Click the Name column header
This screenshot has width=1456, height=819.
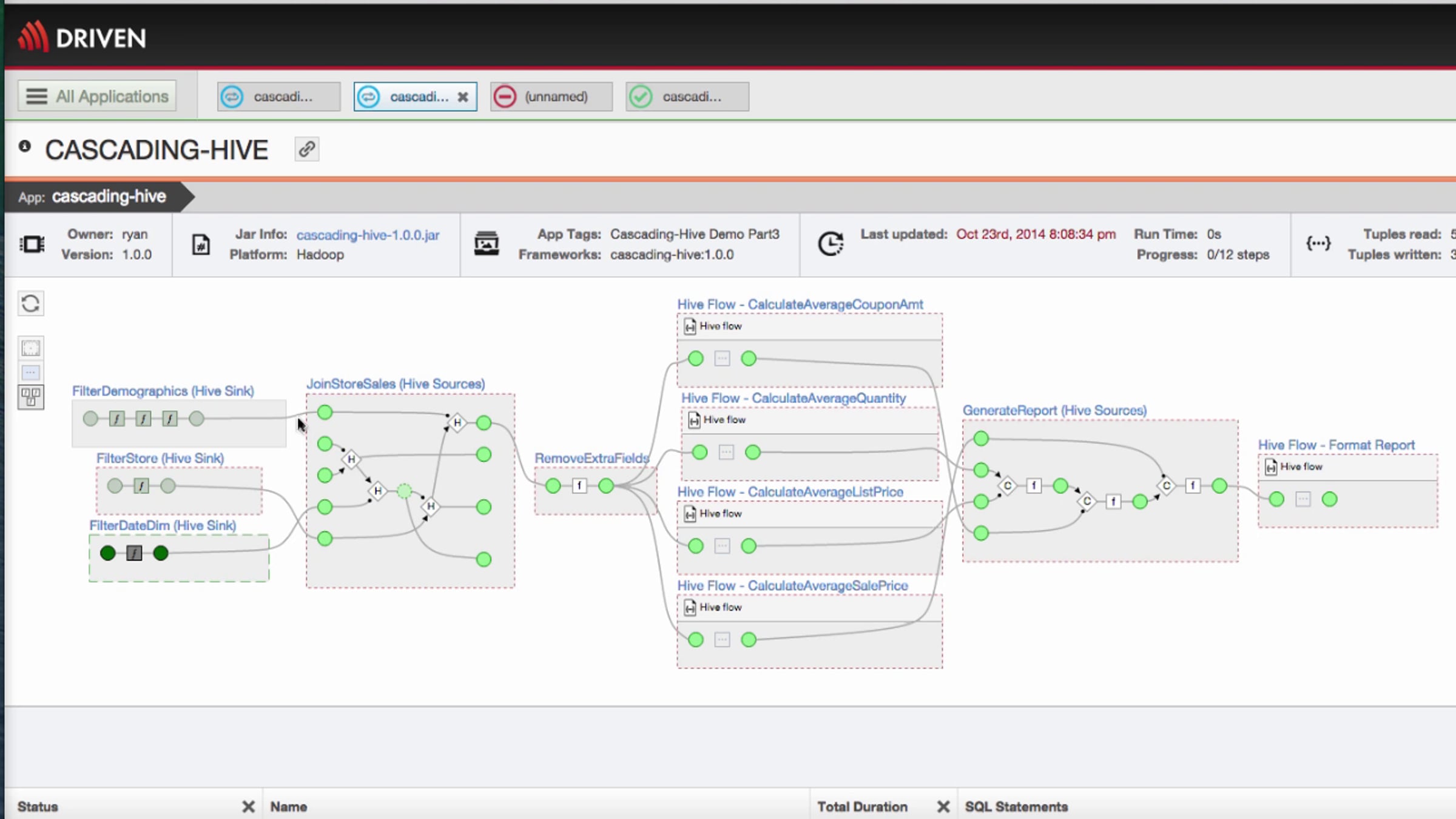(x=289, y=806)
